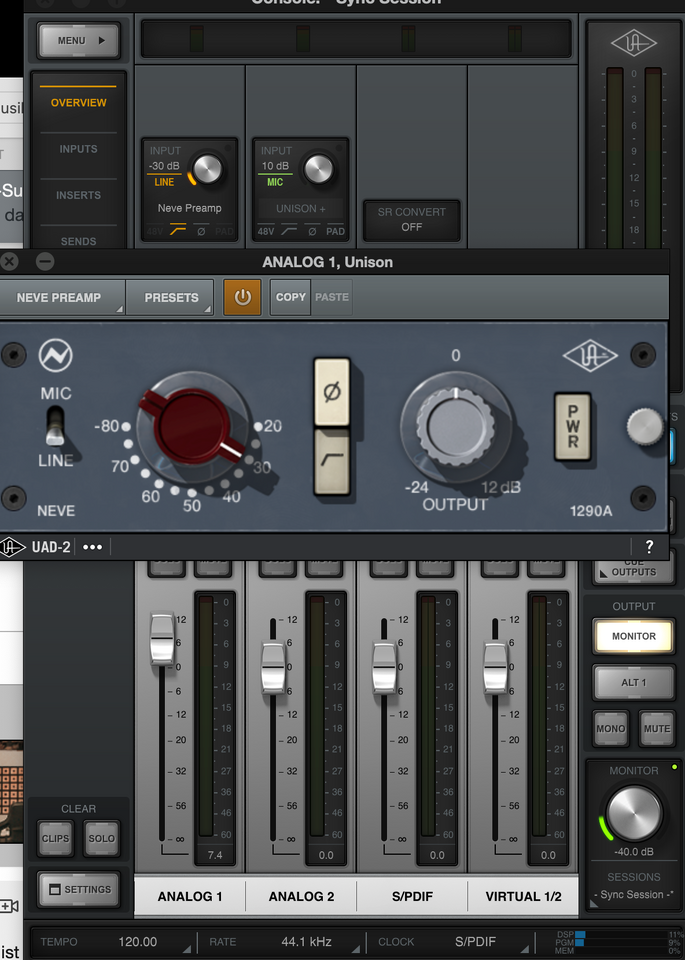Flip the MIC/LINE switch on Neve plugin

point(56,425)
